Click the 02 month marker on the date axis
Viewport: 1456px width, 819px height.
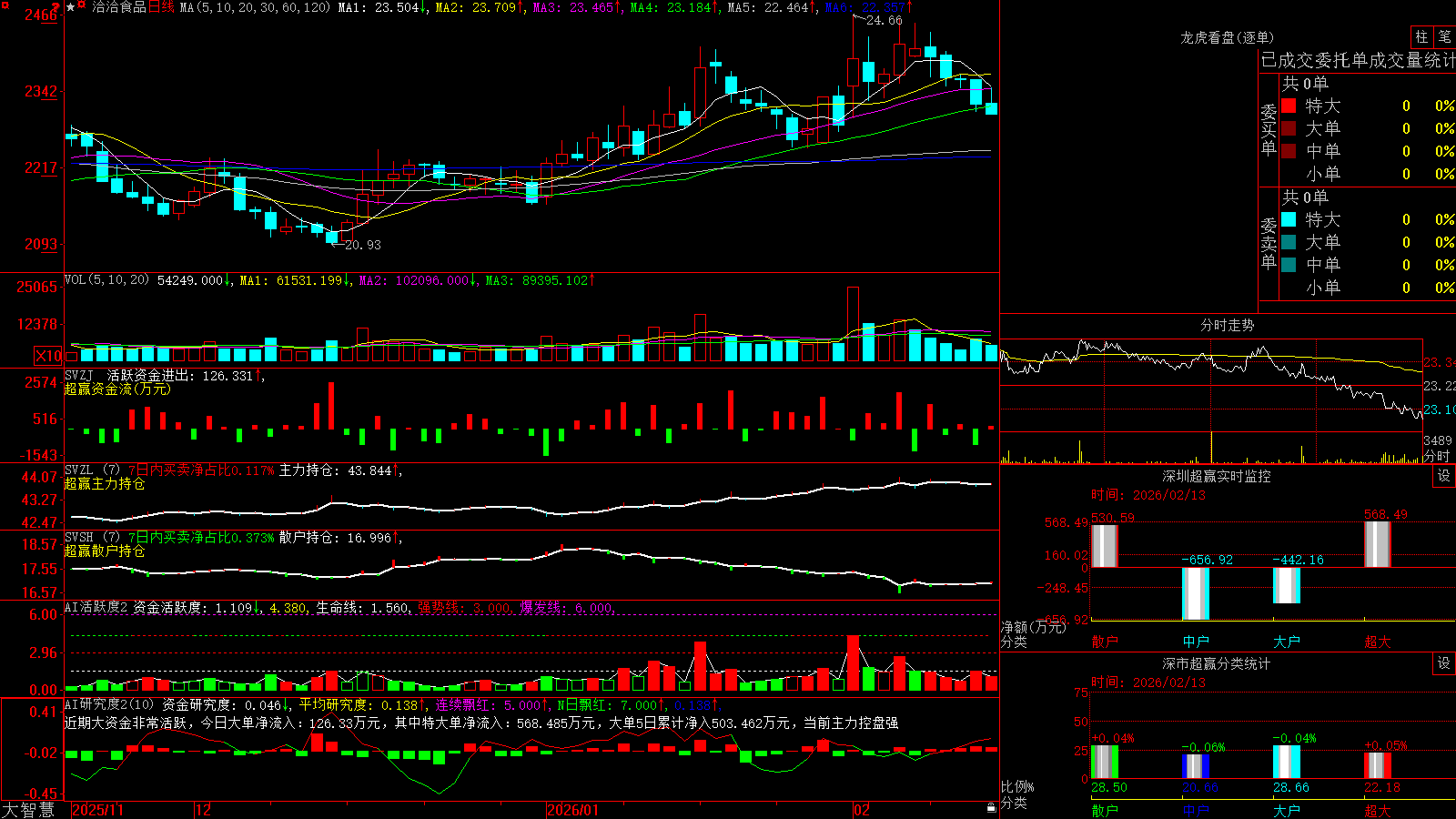click(862, 810)
